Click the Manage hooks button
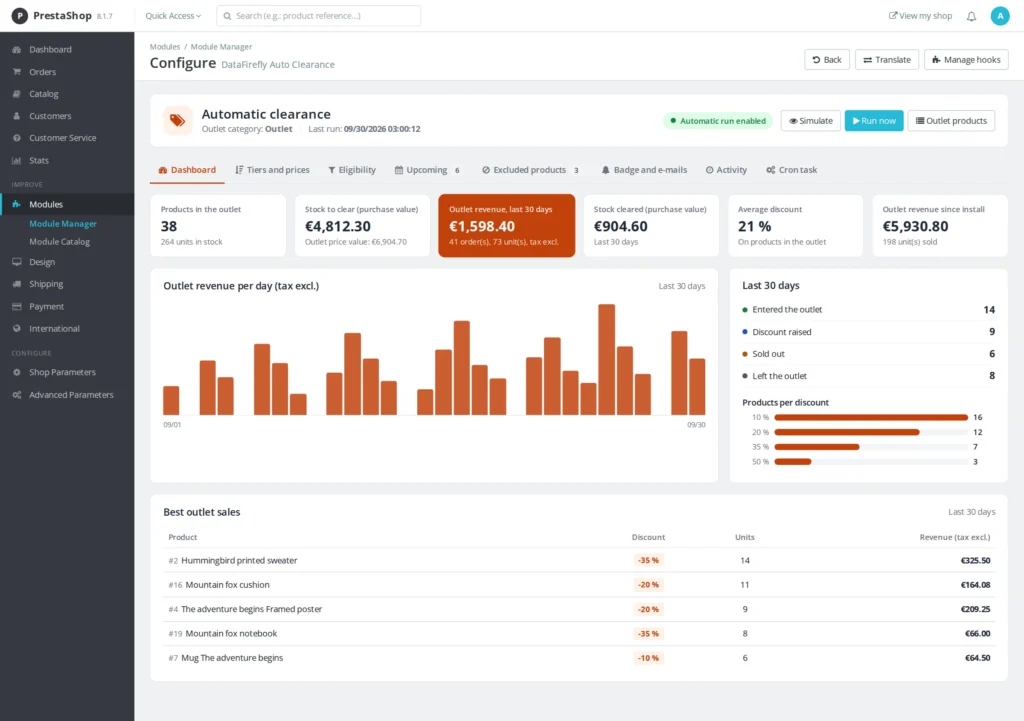 point(966,59)
